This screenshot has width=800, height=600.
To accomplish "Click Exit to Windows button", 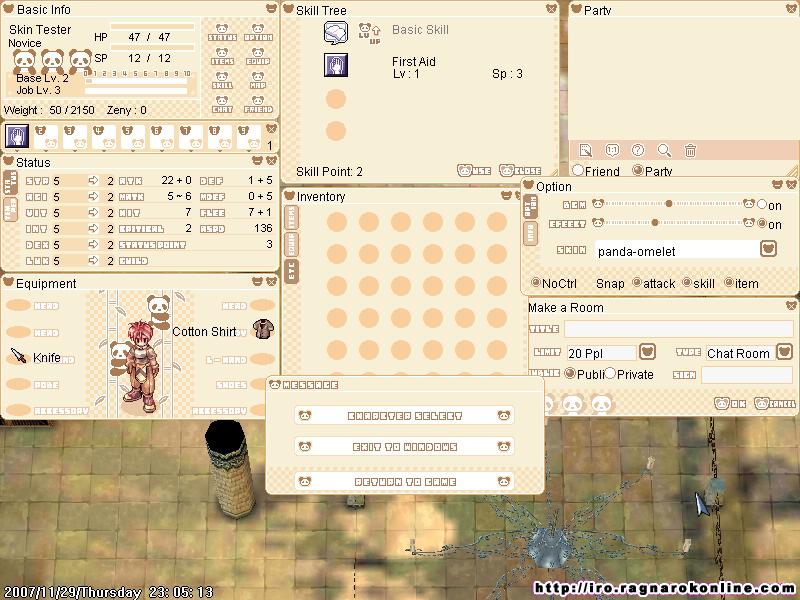I will [404, 447].
